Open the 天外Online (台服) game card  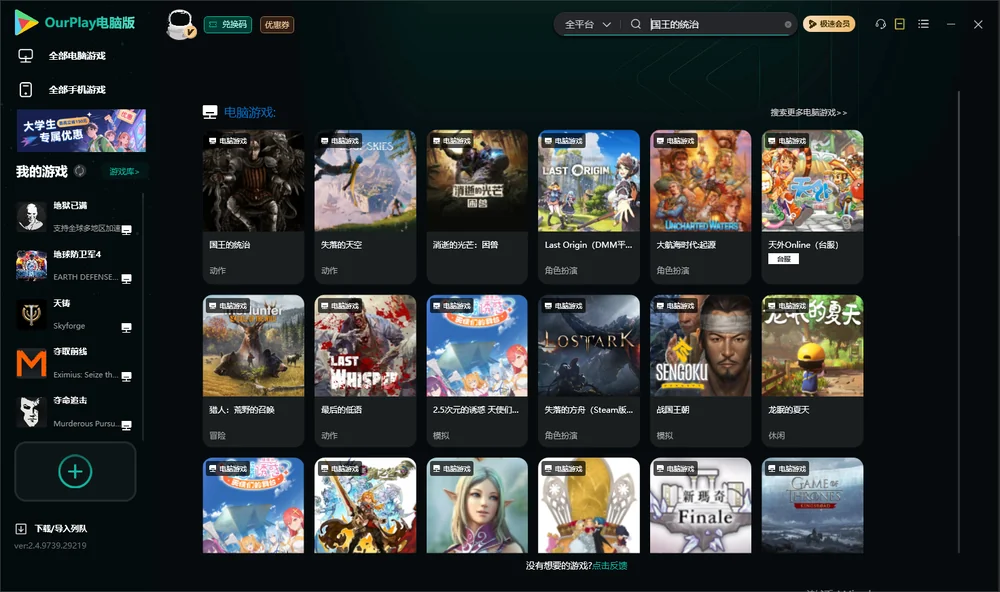(x=812, y=207)
